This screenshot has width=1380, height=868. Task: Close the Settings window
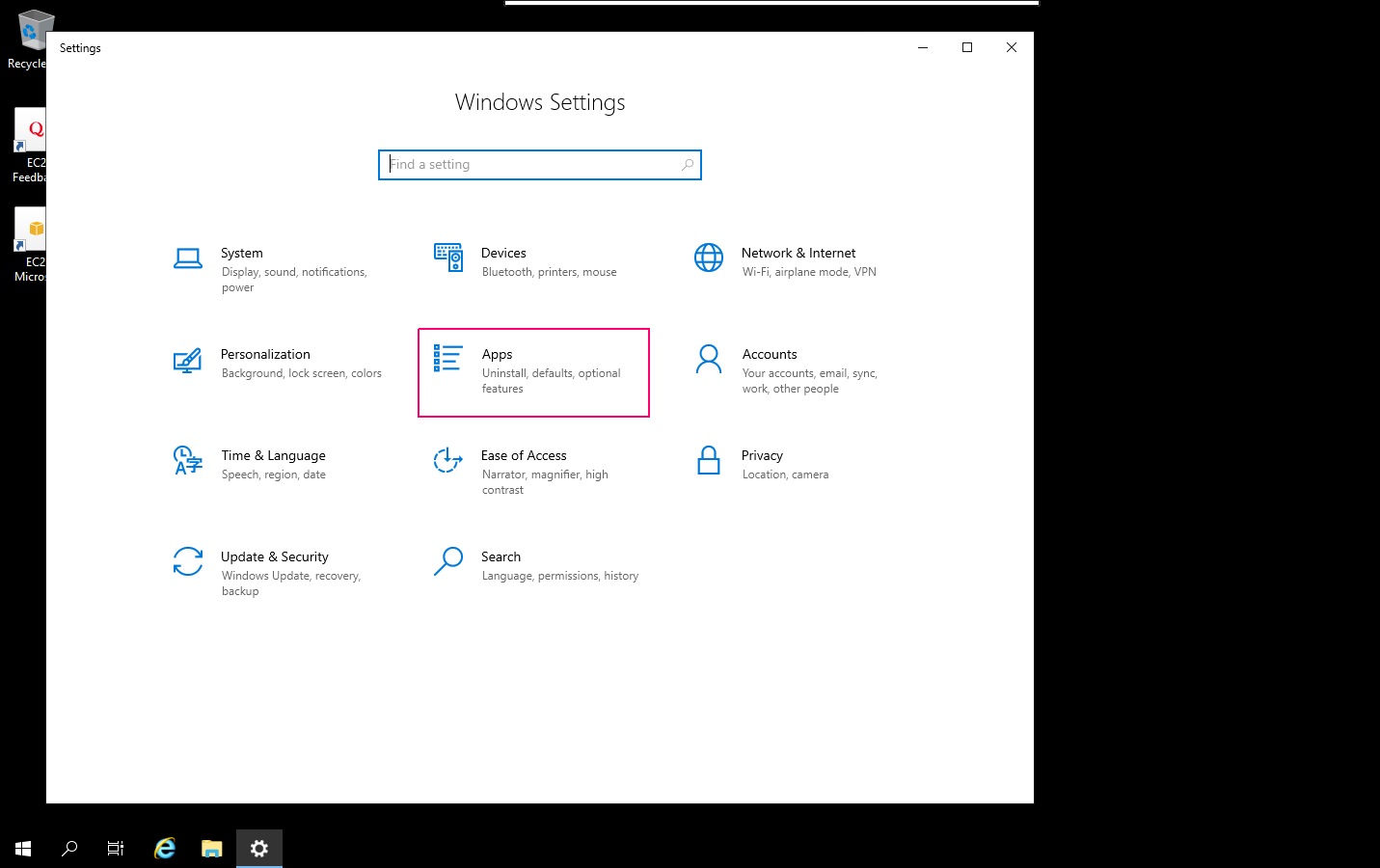tap(1012, 47)
